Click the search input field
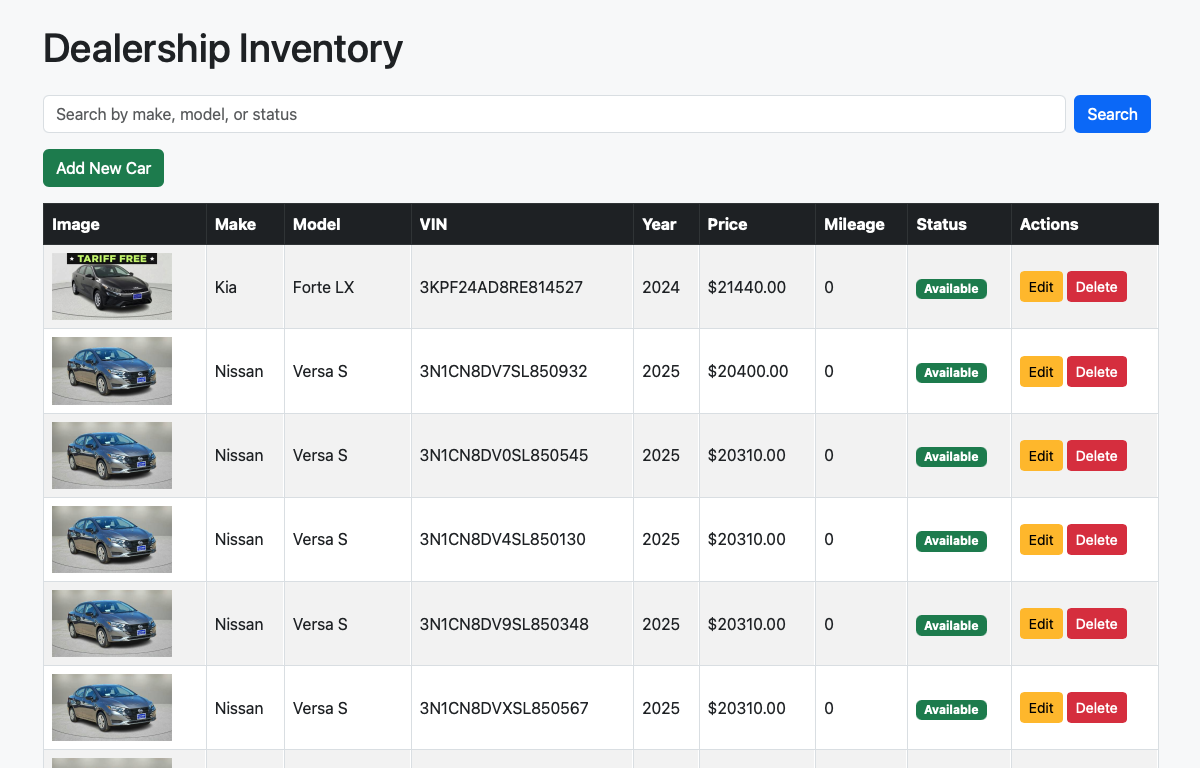The width and height of the screenshot is (1200, 768). pyautogui.click(x=554, y=114)
